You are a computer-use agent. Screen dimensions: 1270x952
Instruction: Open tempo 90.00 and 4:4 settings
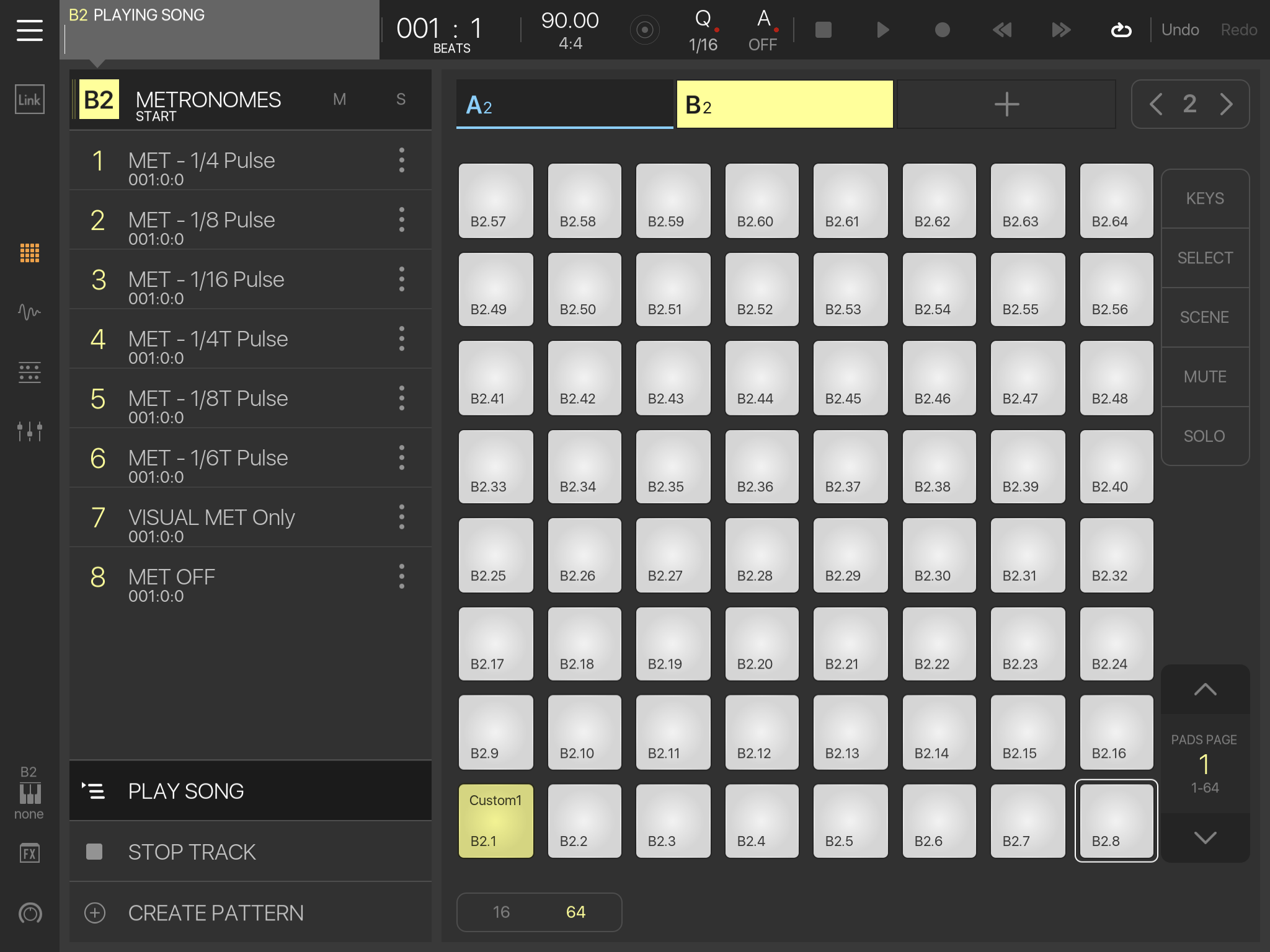570,30
